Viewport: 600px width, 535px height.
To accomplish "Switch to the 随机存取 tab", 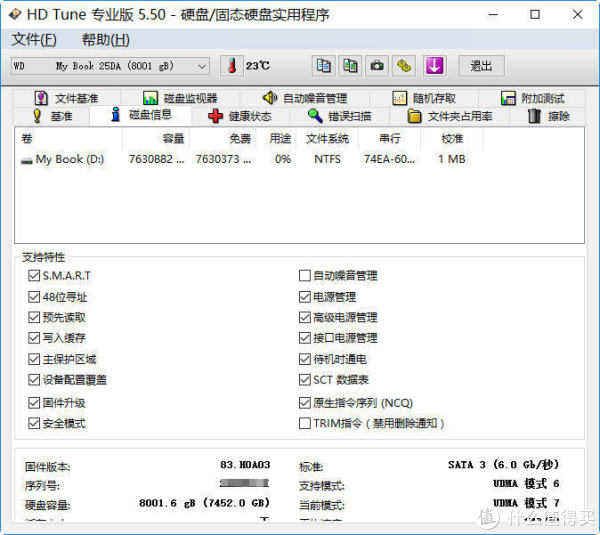I will [424, 98].
